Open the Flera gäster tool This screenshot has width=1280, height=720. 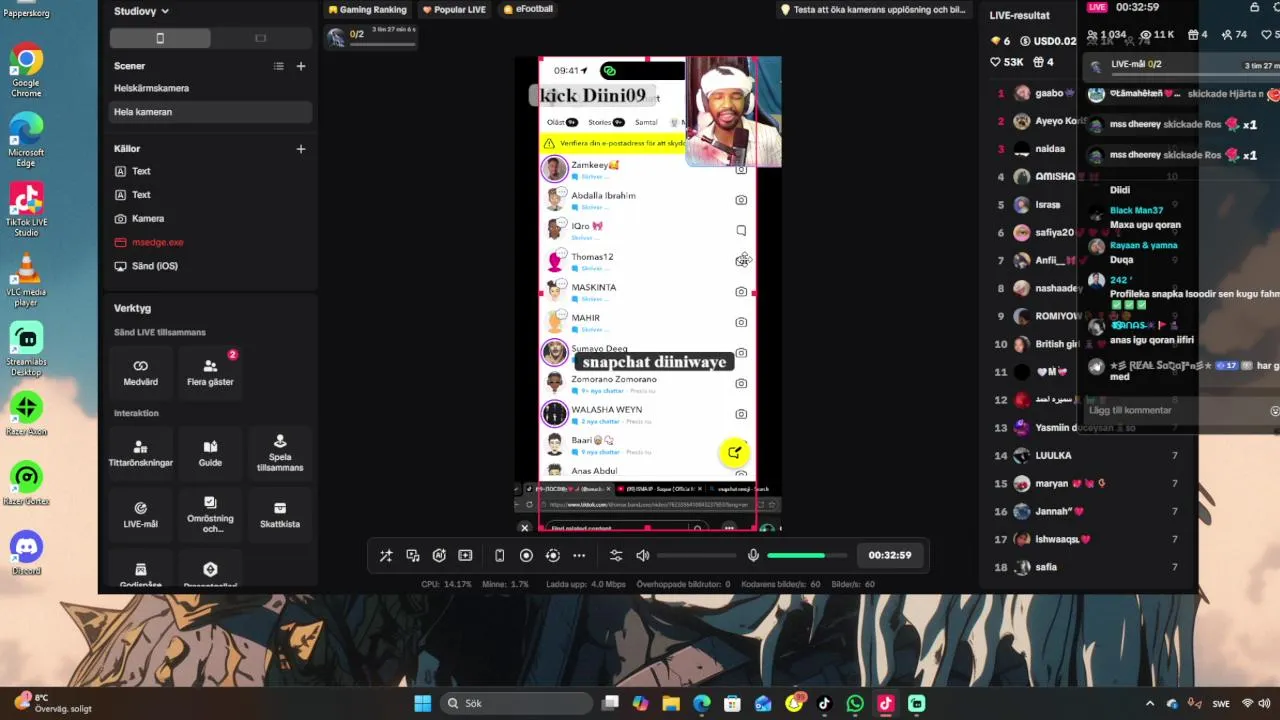(x=210, y=372)
